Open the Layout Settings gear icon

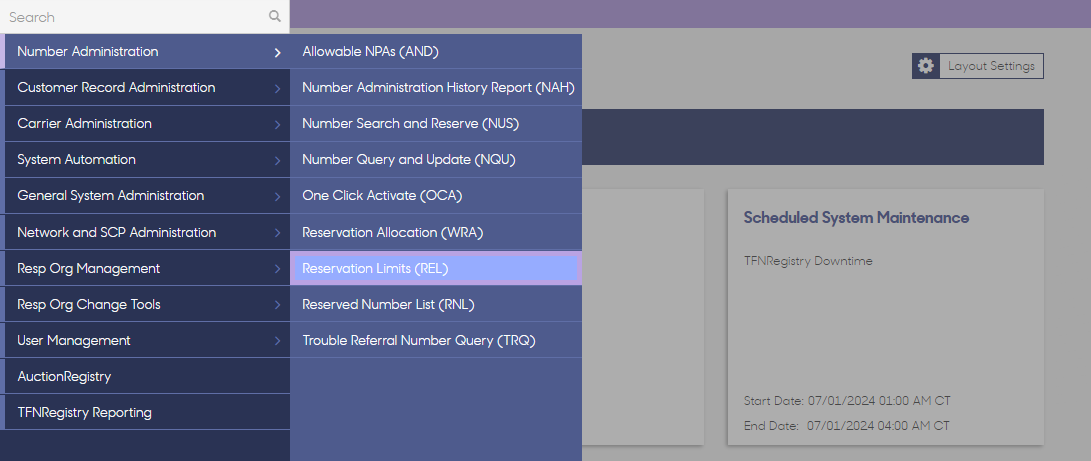[x=925, y=66]
